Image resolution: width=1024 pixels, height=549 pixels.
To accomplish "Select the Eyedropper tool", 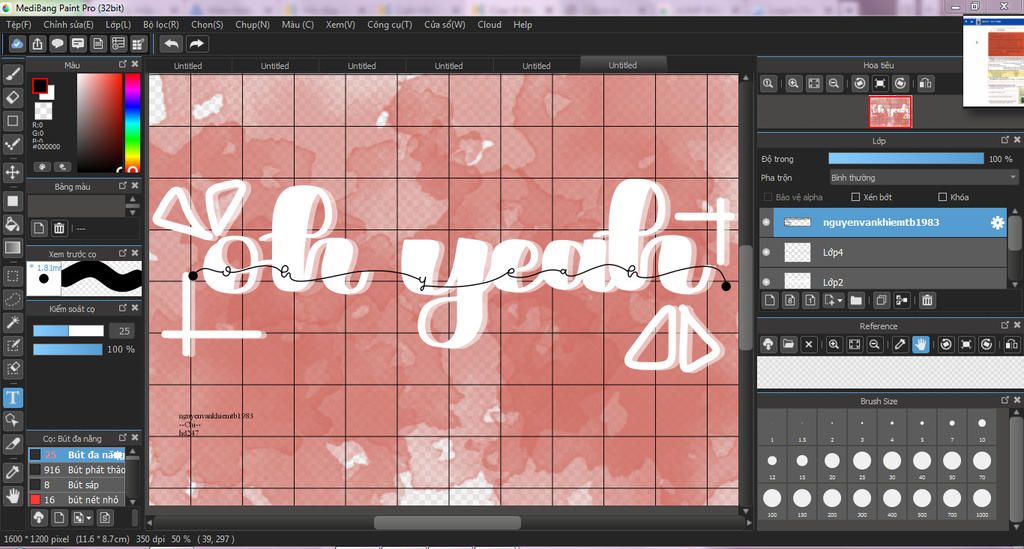I will [12, 473].
